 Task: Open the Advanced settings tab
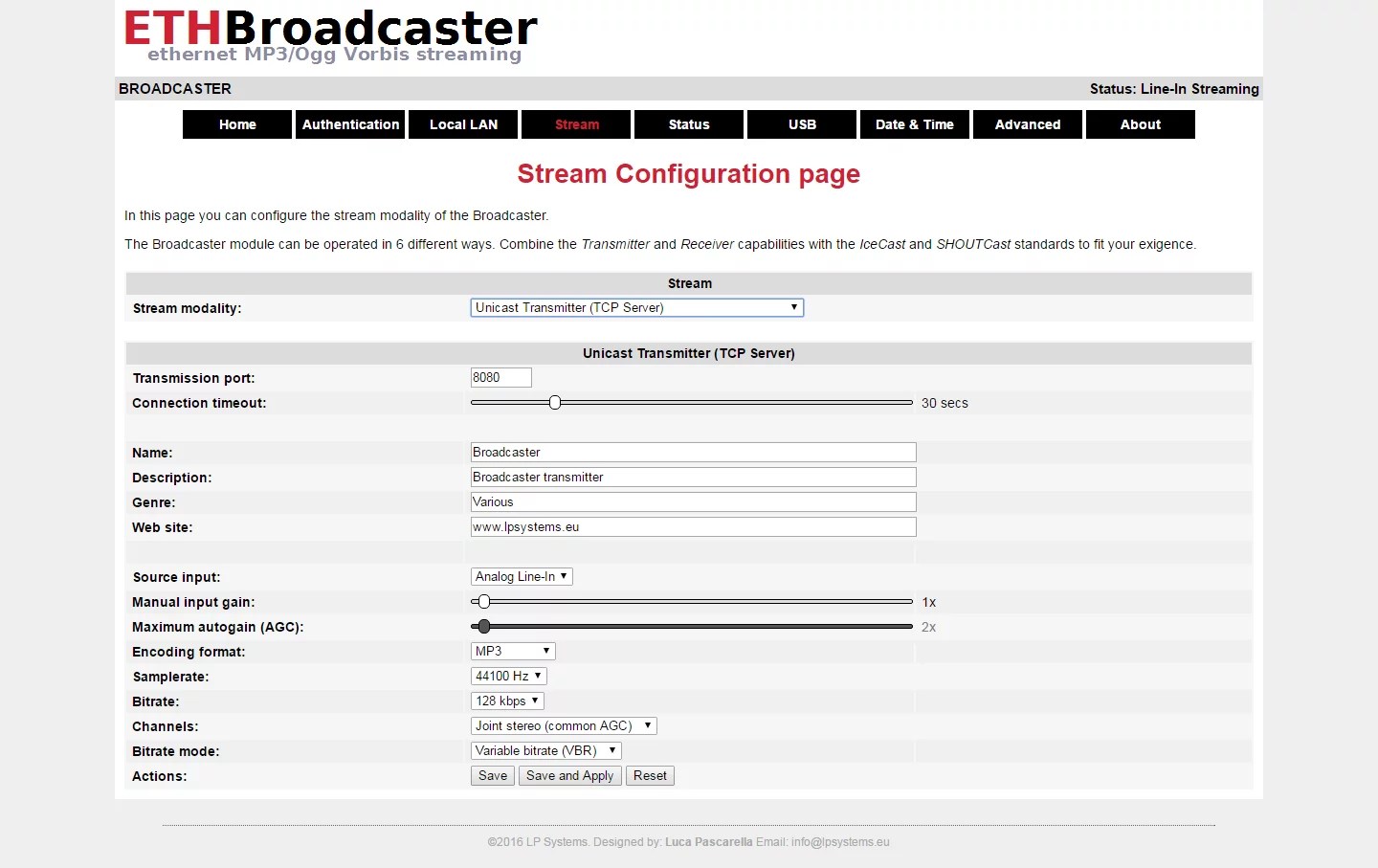[1028, 124]
